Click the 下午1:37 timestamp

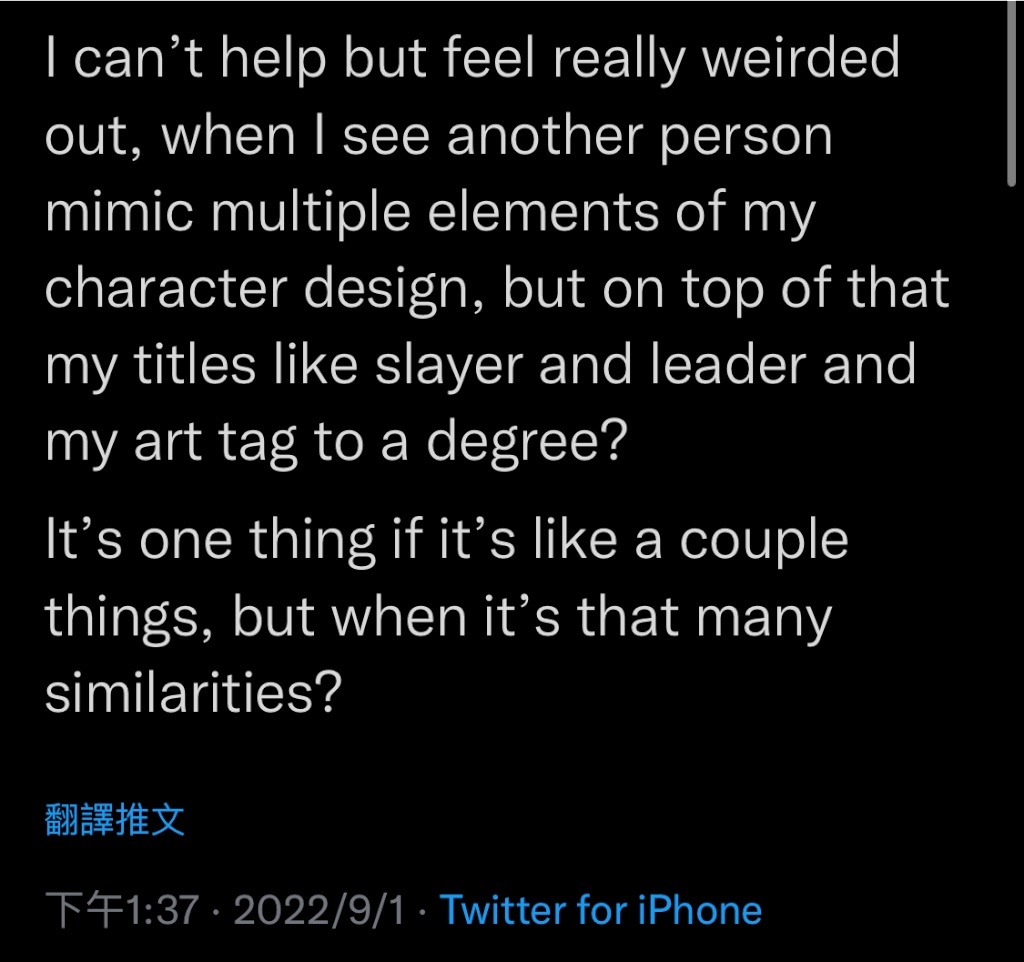[x=122, y=910]
